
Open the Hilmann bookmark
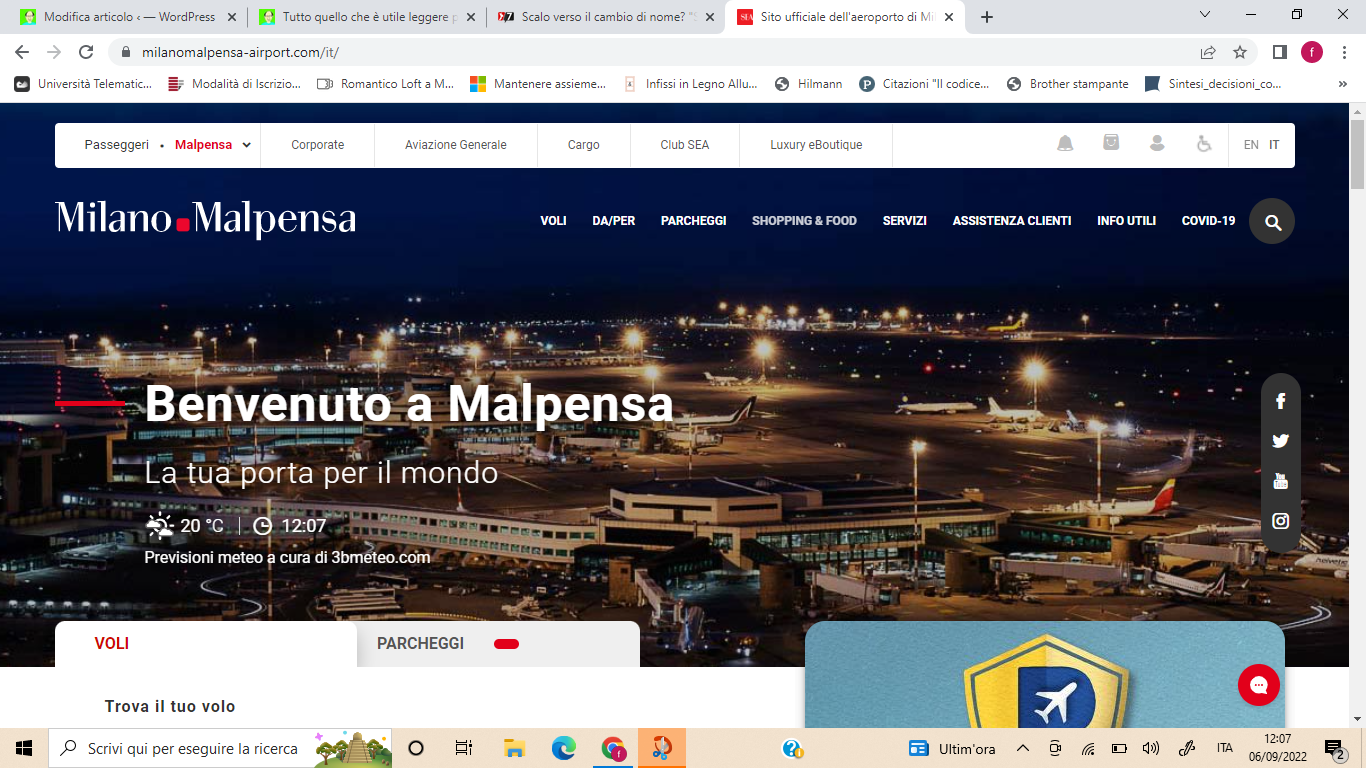tap(809, 84)
